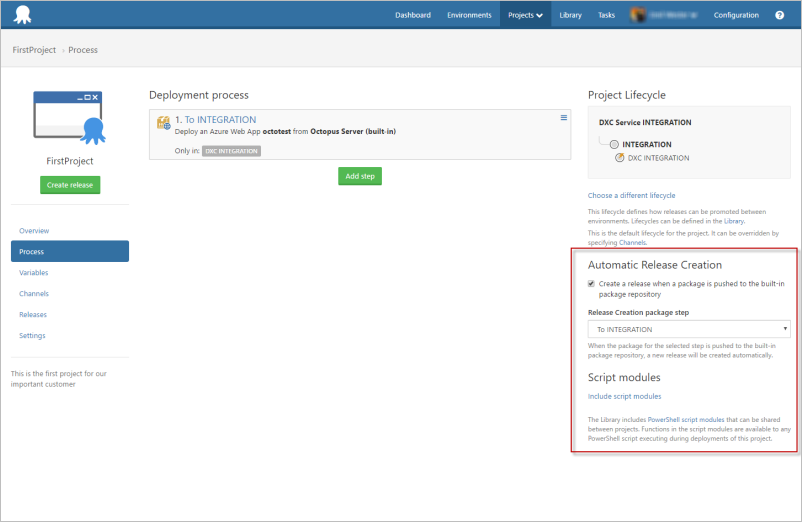
Task: Open the Dashboard menu item
Action: click(413, 15)
